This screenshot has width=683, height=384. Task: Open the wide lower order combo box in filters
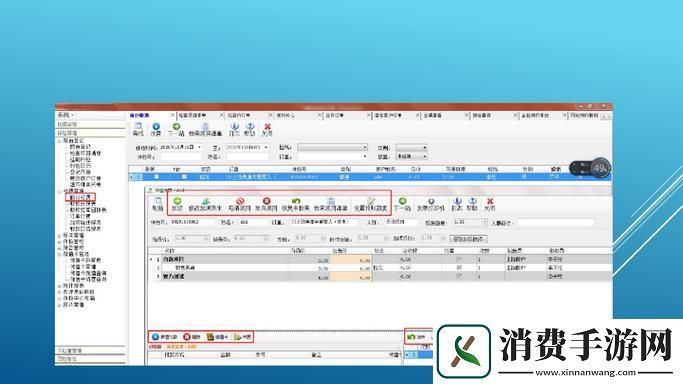332,156
